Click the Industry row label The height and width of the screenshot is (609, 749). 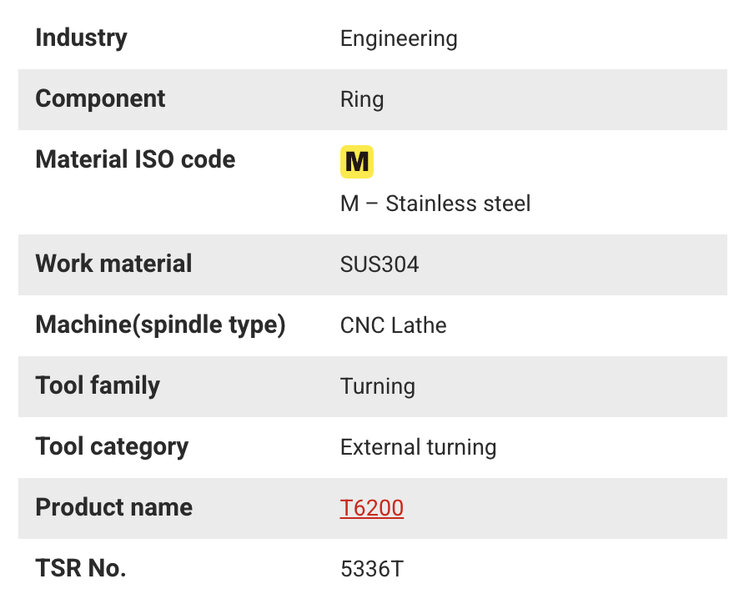coord(81,38)
